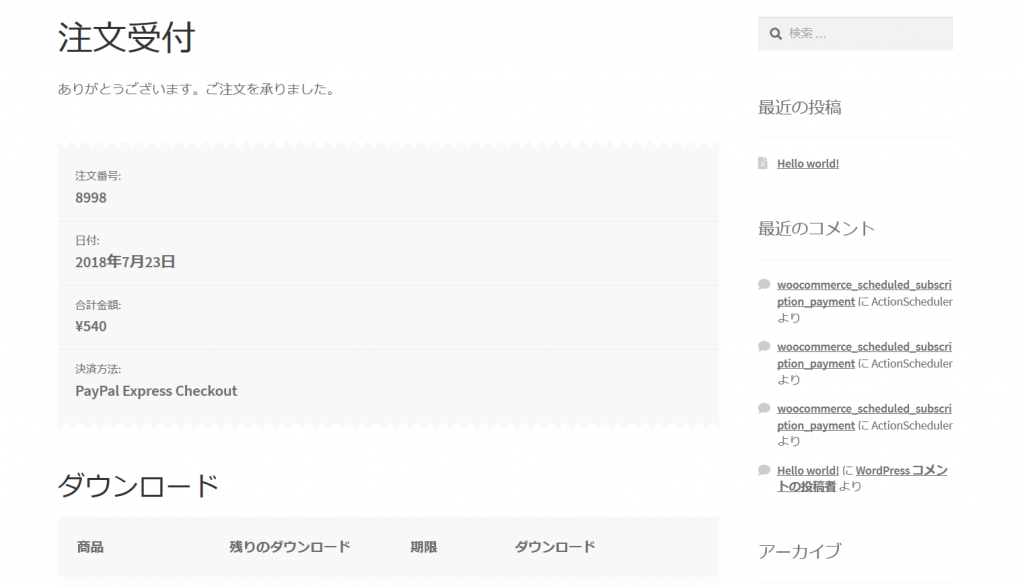Open Hello world! under 最近の投稿
Viewport: 1024px width, 587px height.
(x=807, y=164)
